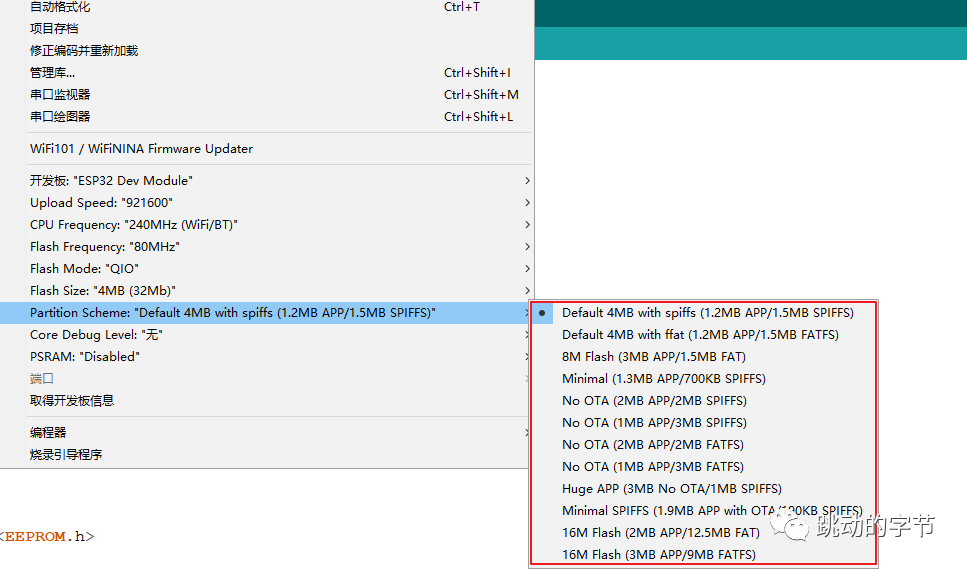Select 8M Flash (3MB APP/1.5MB FAT)
967x569 pixels.
tap(704, 357)
